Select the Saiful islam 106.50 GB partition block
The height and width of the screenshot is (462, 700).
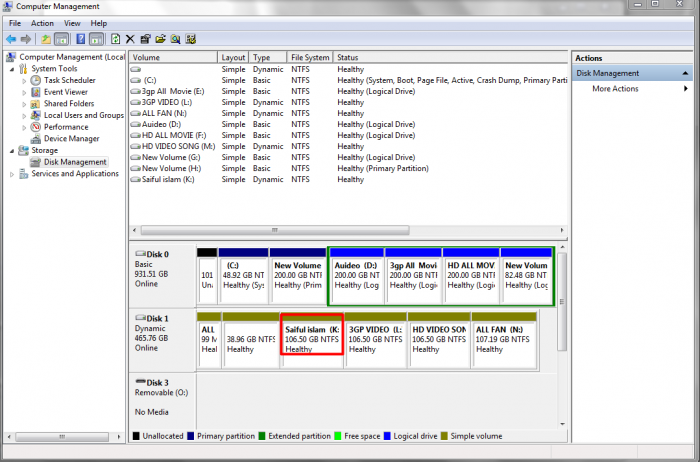312,340
